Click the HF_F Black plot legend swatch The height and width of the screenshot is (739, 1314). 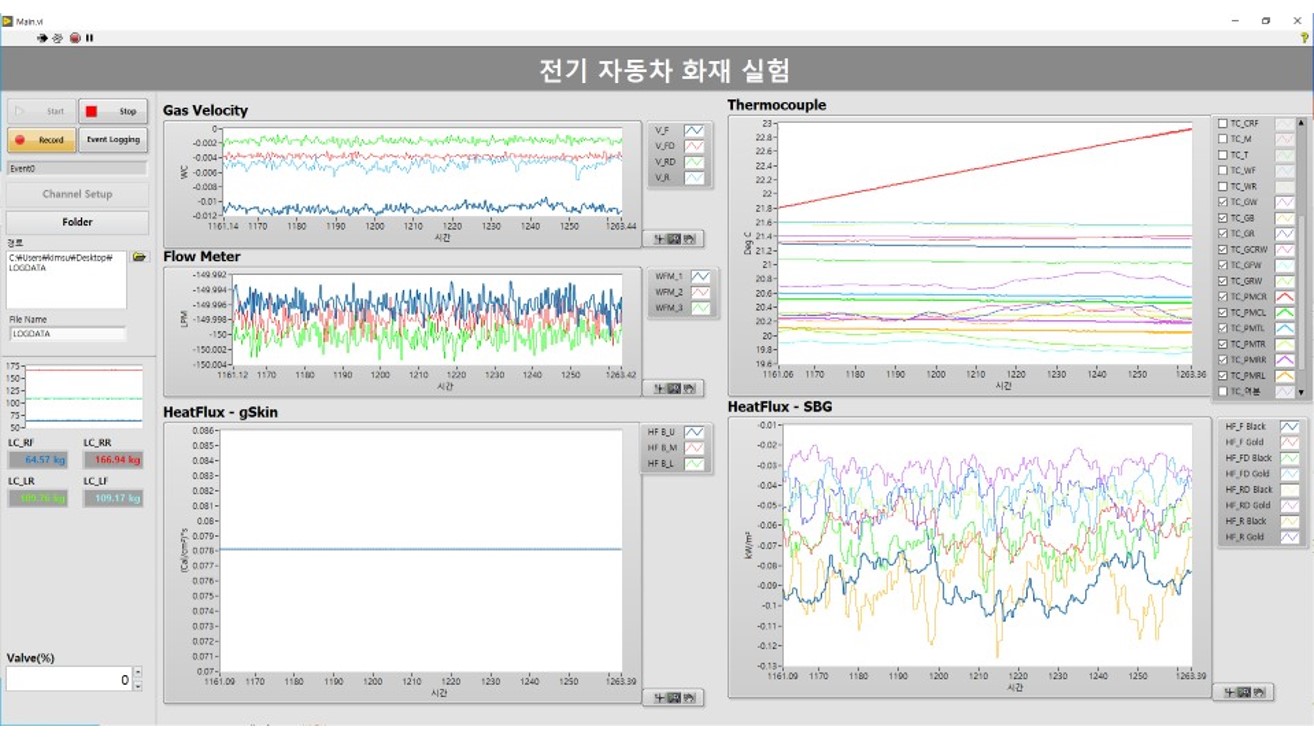click(x=1290, y=427)
